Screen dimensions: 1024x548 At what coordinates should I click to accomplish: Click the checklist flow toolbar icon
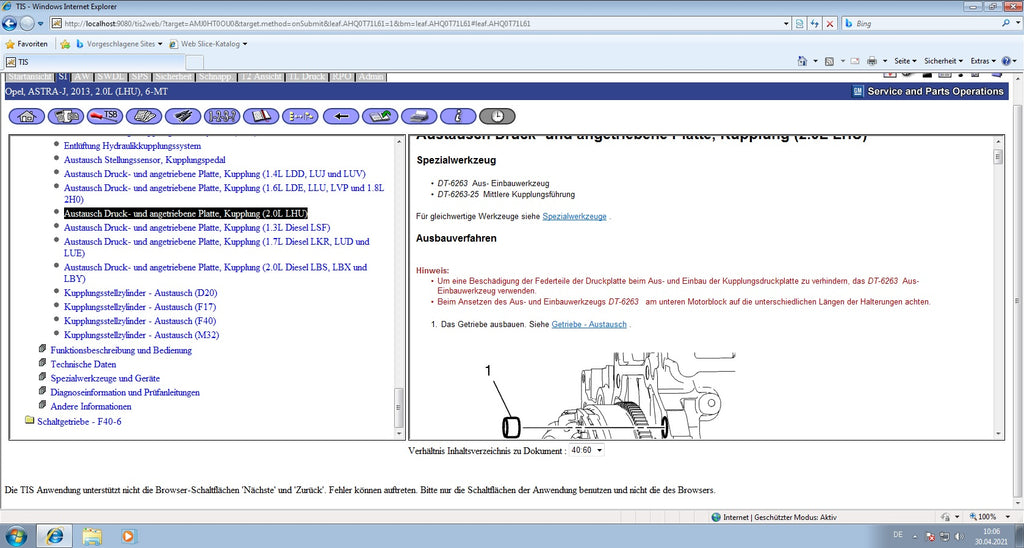pos(300,116)
